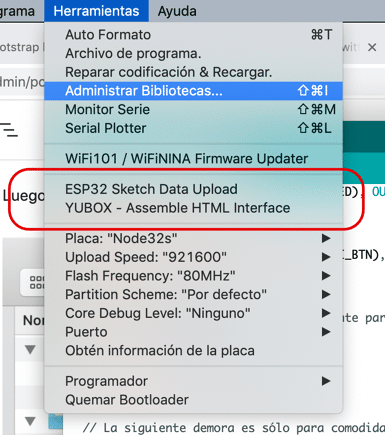Expand Partition Scheme submenu
Viewport: 385px width, 435px height.
tap(193, 294)
